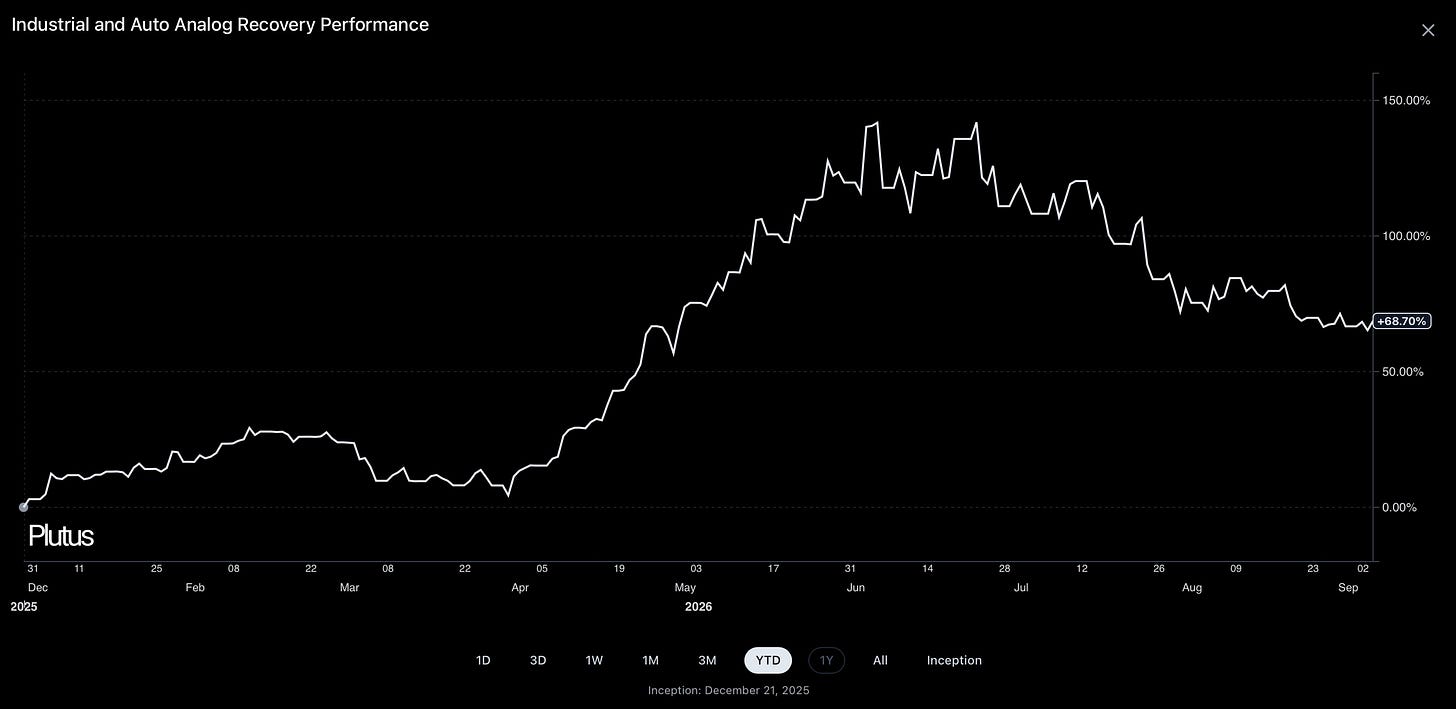Image resolution: width=1456 pixels, height=709 pixels.
Task: Click the Plutus logo watermark
Action: pyautogui.click(x=61, y=536)
